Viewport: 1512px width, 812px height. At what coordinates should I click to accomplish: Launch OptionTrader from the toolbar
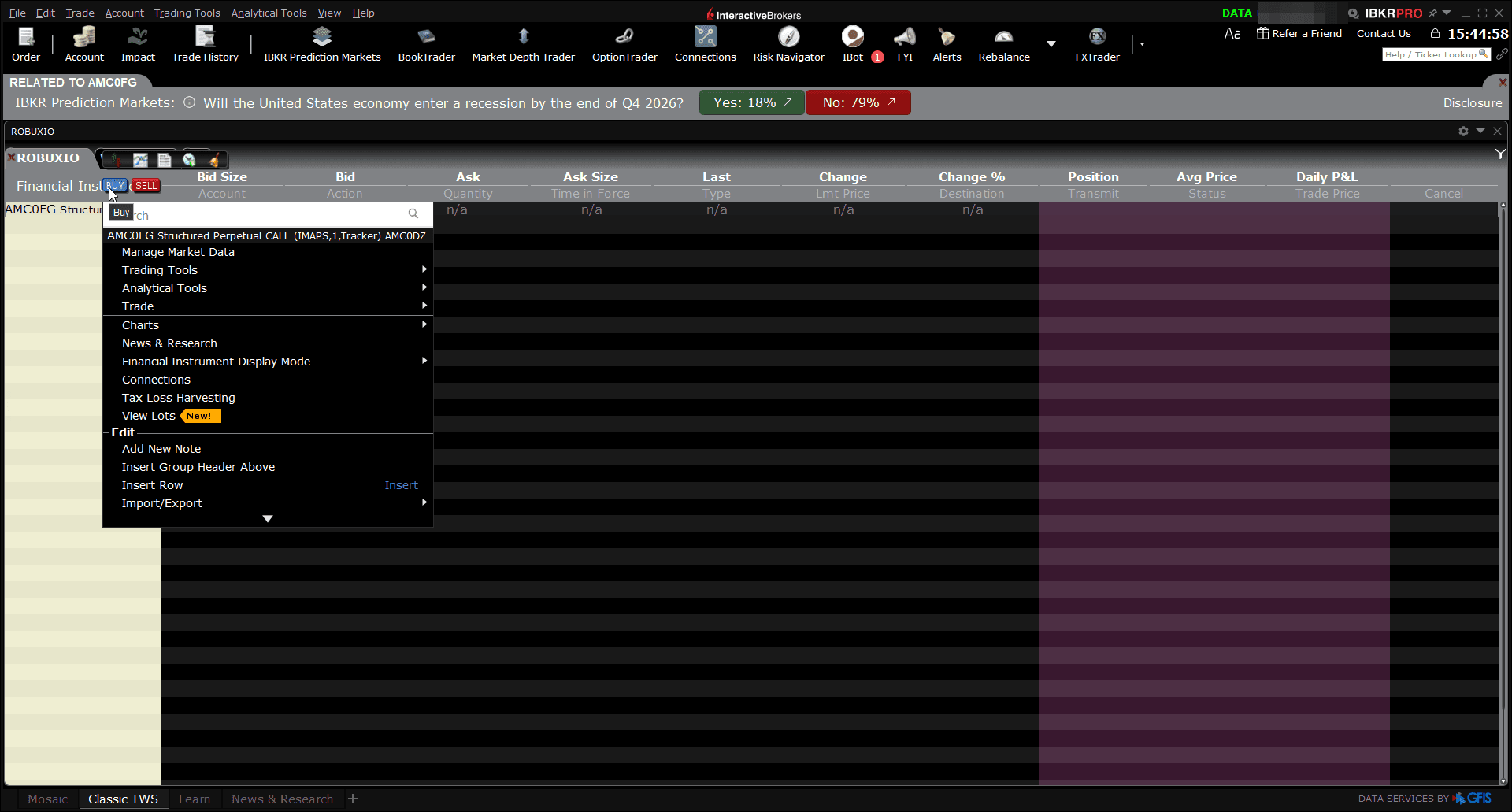624,44
